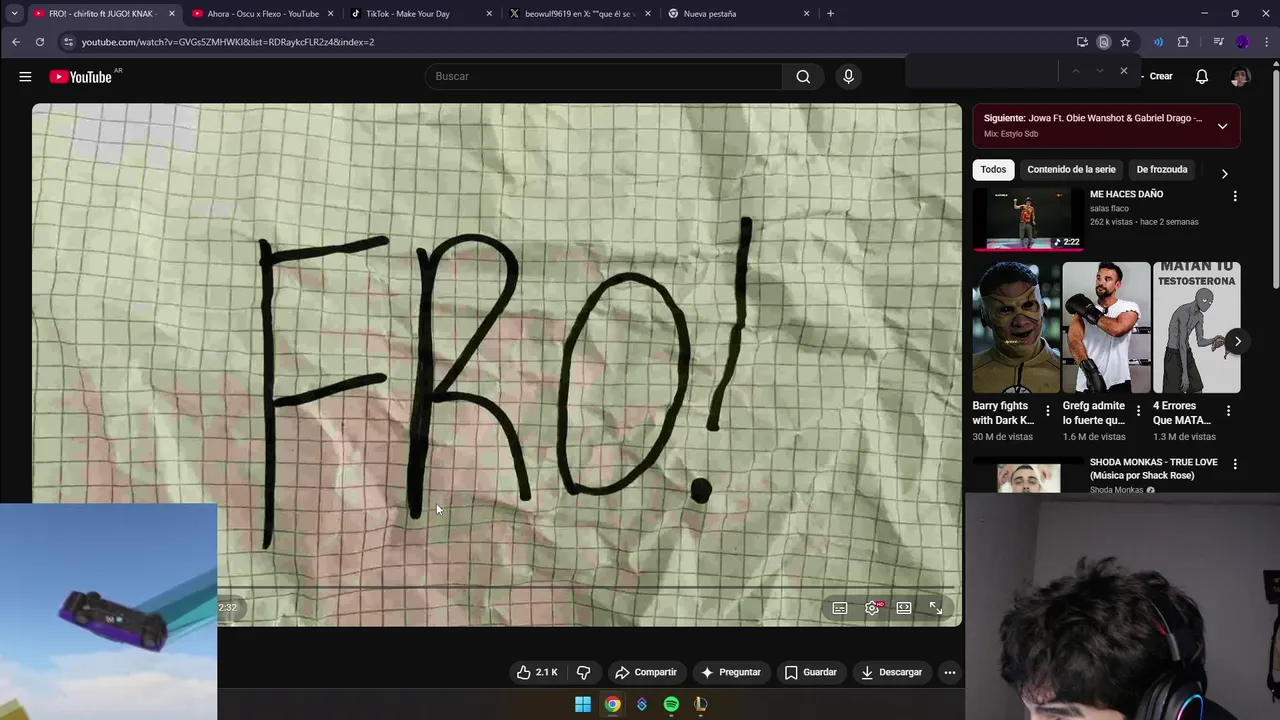1280x720 pixels.
Task: Click the Guardar button
Action: pos(810,672)
